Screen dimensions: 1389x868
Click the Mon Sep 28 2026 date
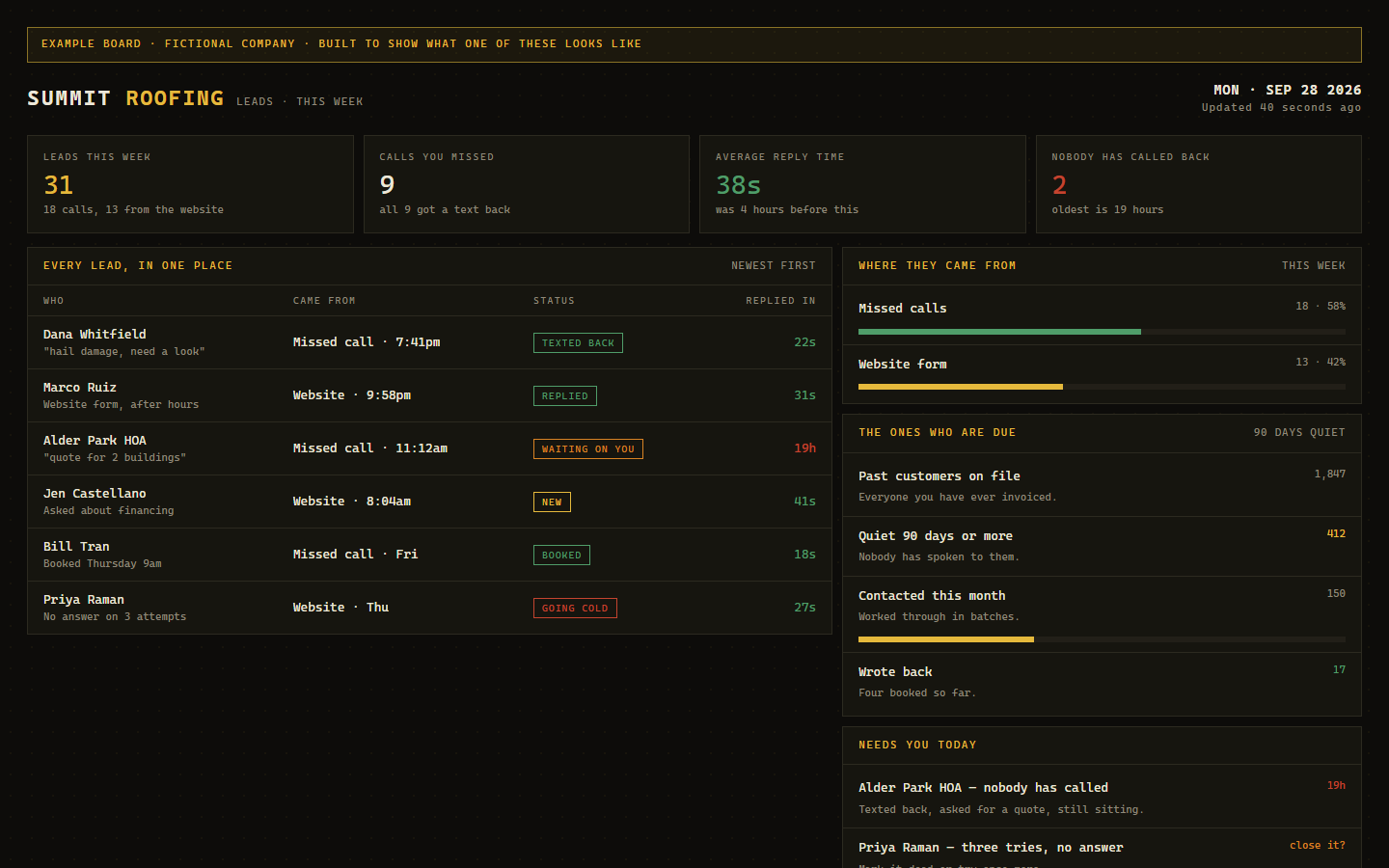(x=1287, y=90)
